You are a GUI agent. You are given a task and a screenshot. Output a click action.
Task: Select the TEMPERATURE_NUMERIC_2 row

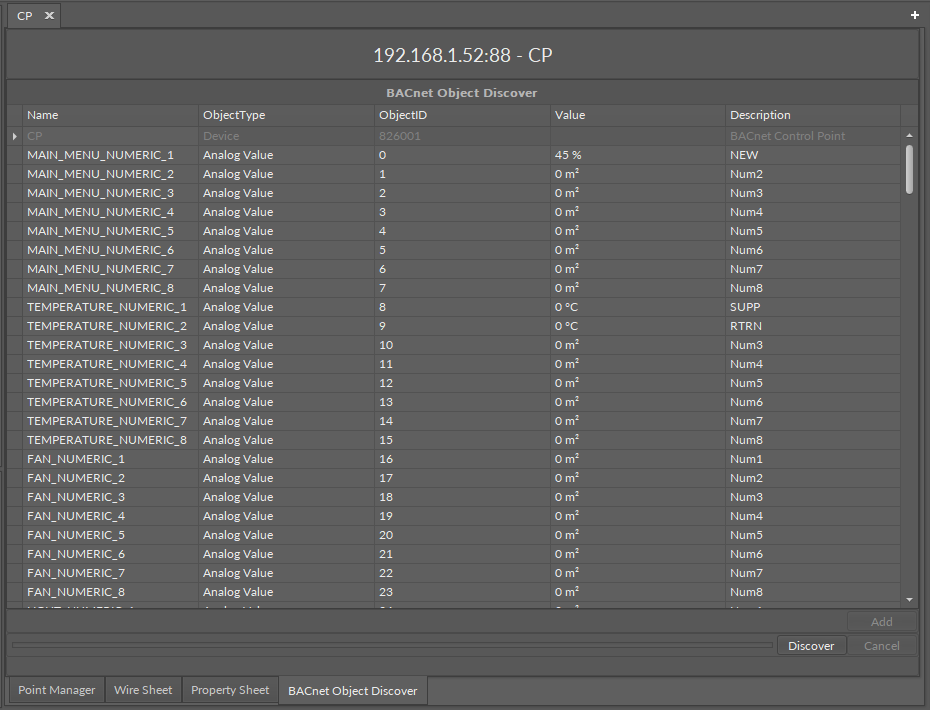pyautogui.click(x=107, y=326)
